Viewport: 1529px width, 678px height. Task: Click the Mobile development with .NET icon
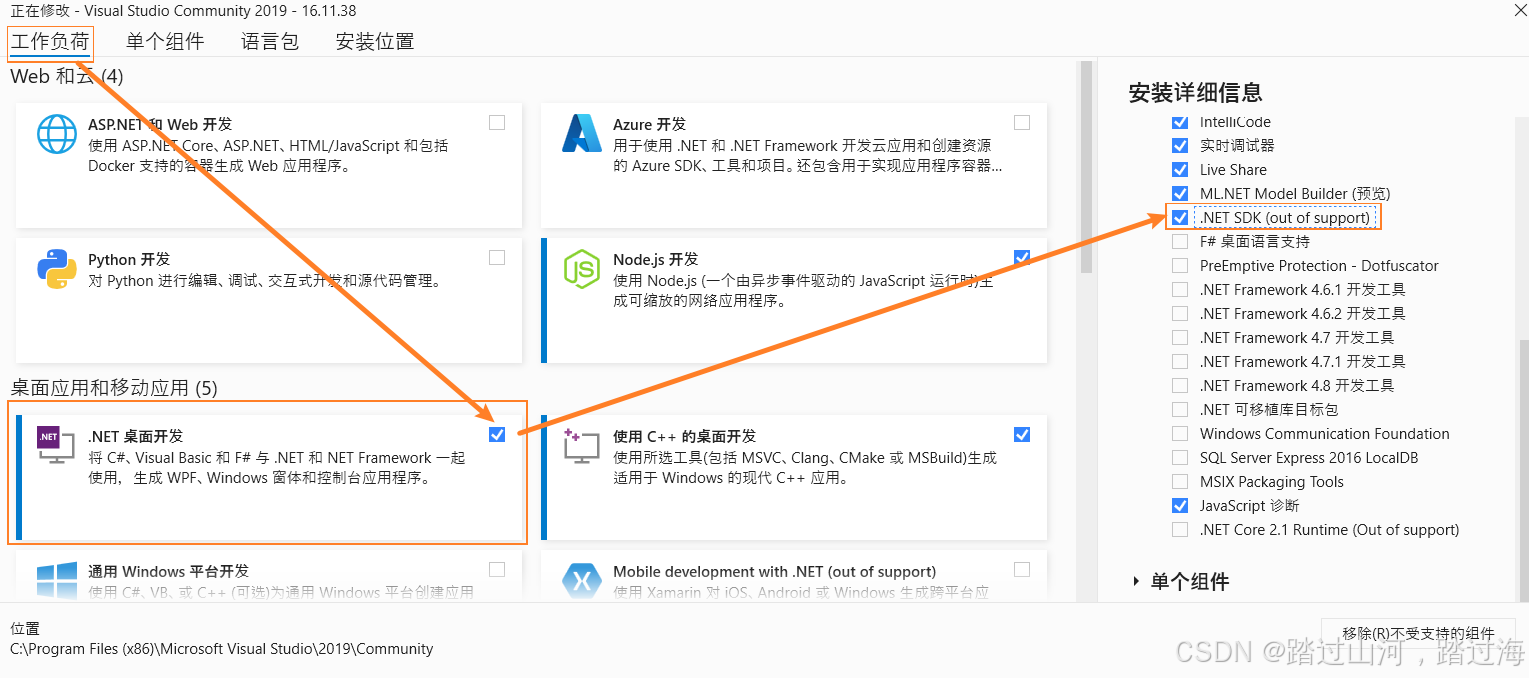[580, 580]
